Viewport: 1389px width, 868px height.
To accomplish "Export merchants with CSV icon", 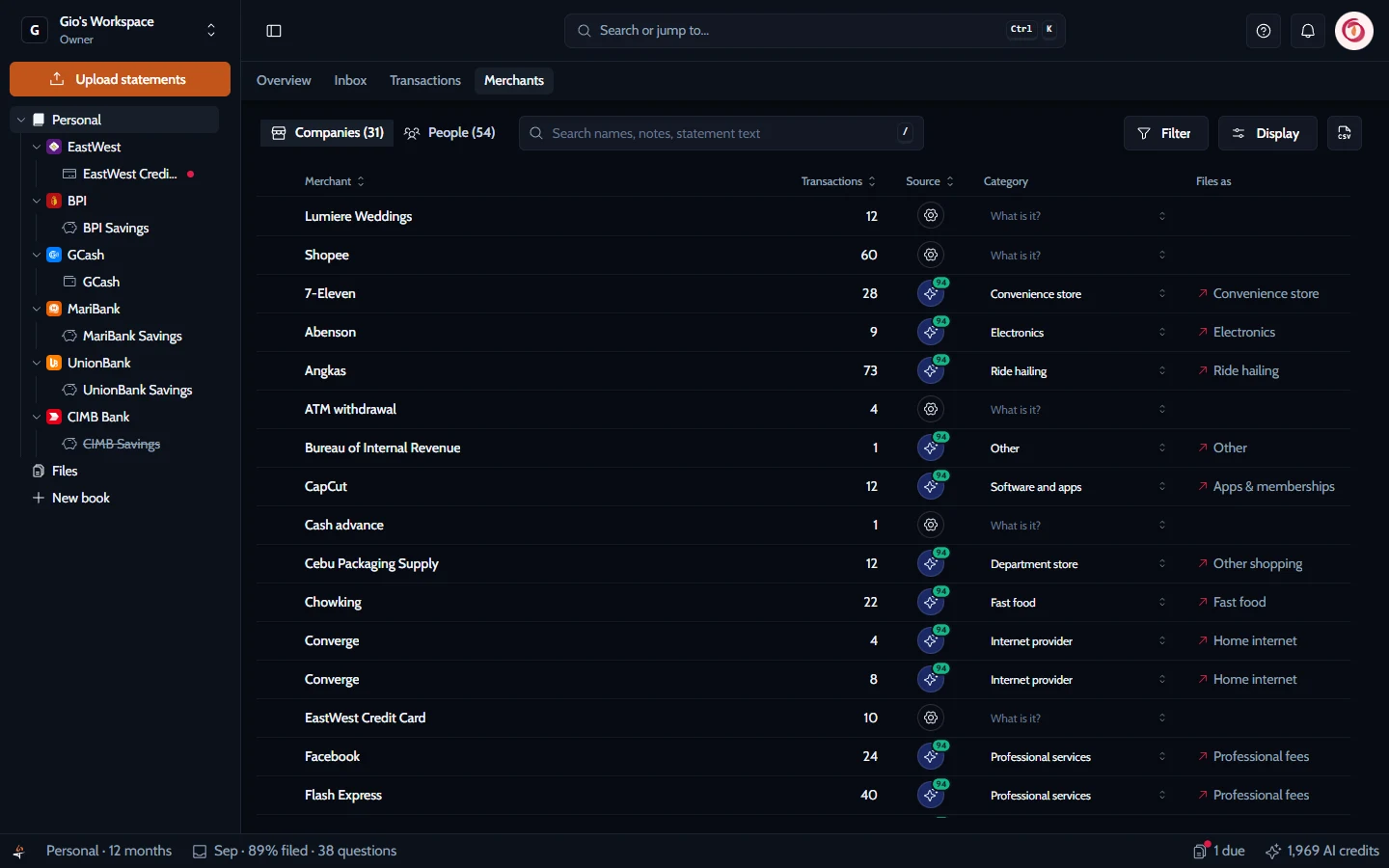I will coord(1345,133).
